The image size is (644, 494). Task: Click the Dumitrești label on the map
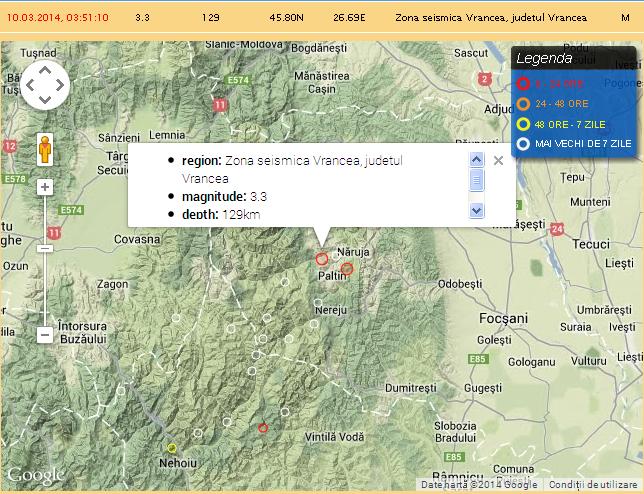click(411, 388)
